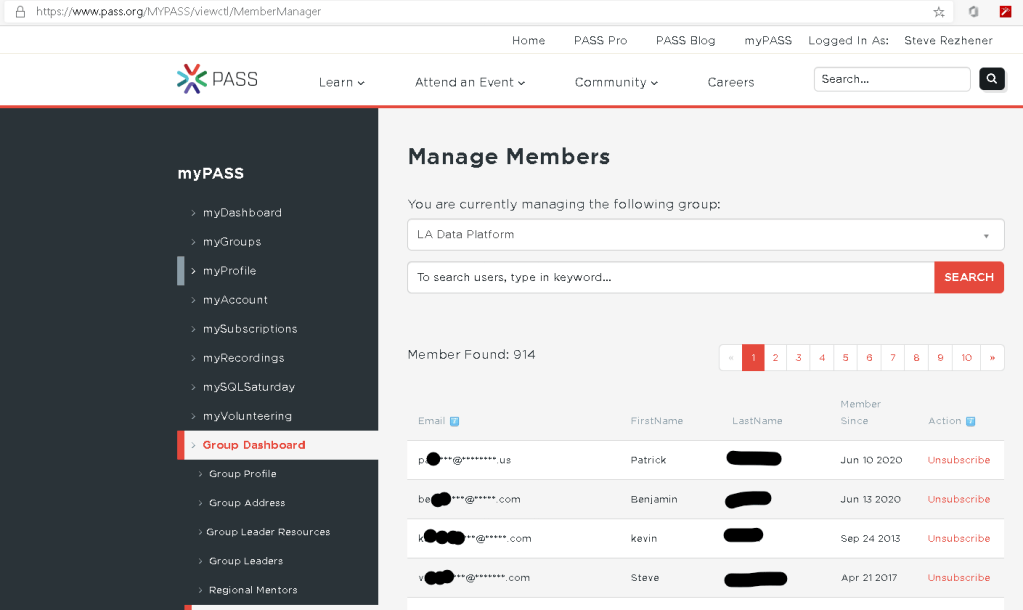Go to page 2 of members
Screen dimensions: 1023x610
[x=775, y=358]
